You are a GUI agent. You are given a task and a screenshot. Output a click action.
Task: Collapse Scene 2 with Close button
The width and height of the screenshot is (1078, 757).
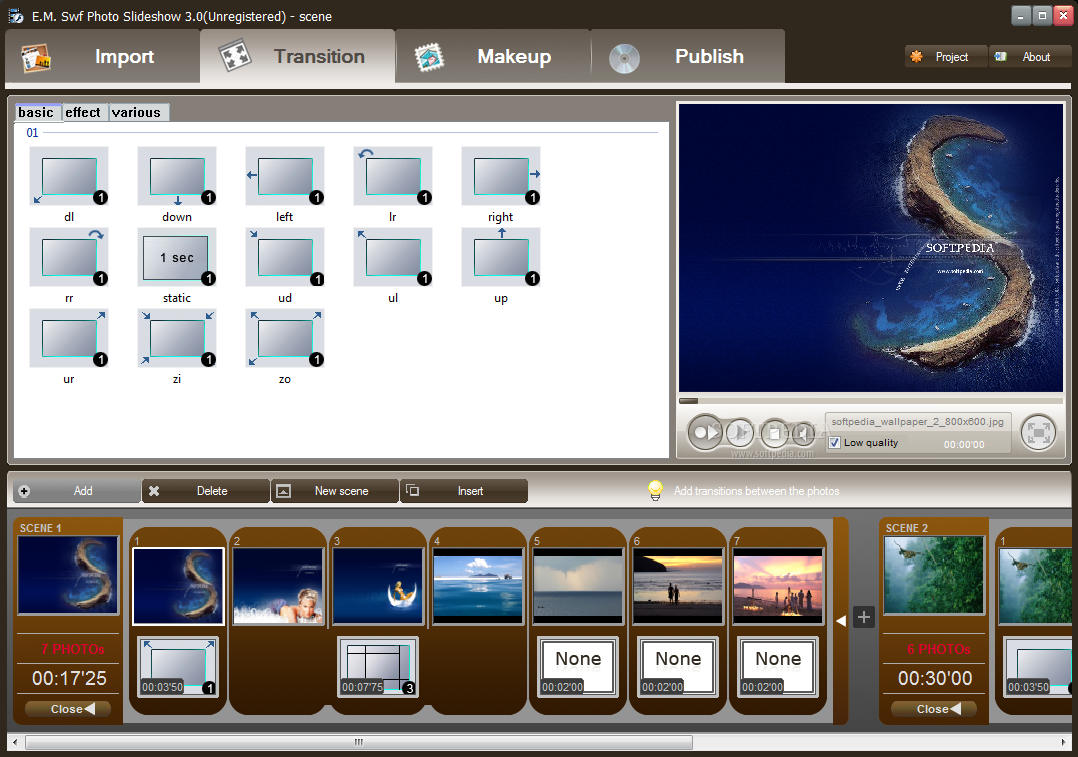coord(934,709)
